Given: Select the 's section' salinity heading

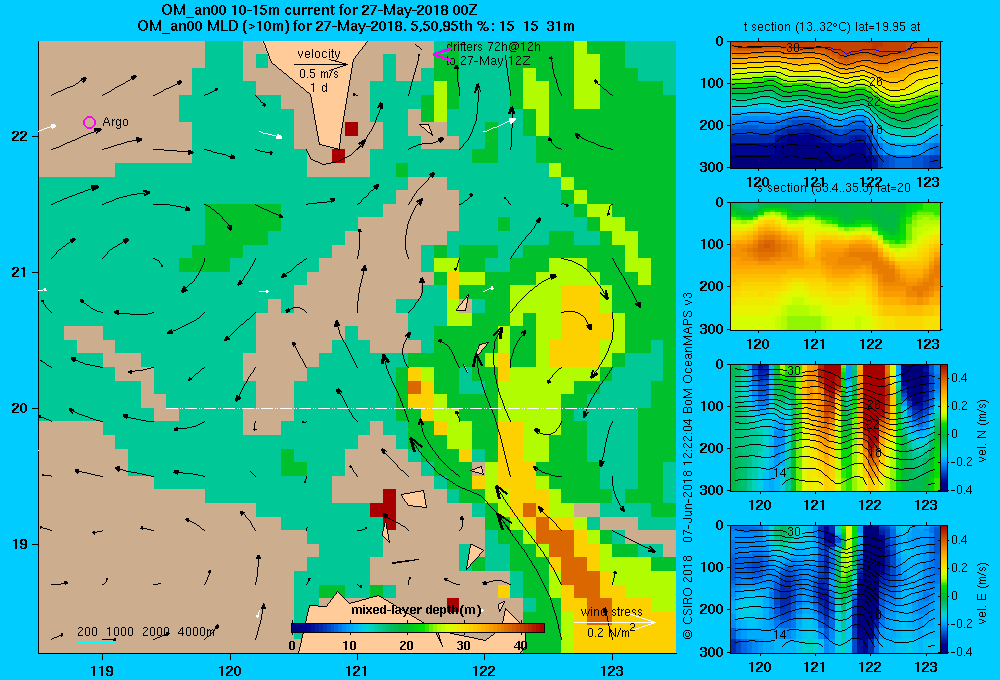Looking at the screenshot, I should 833,188.
